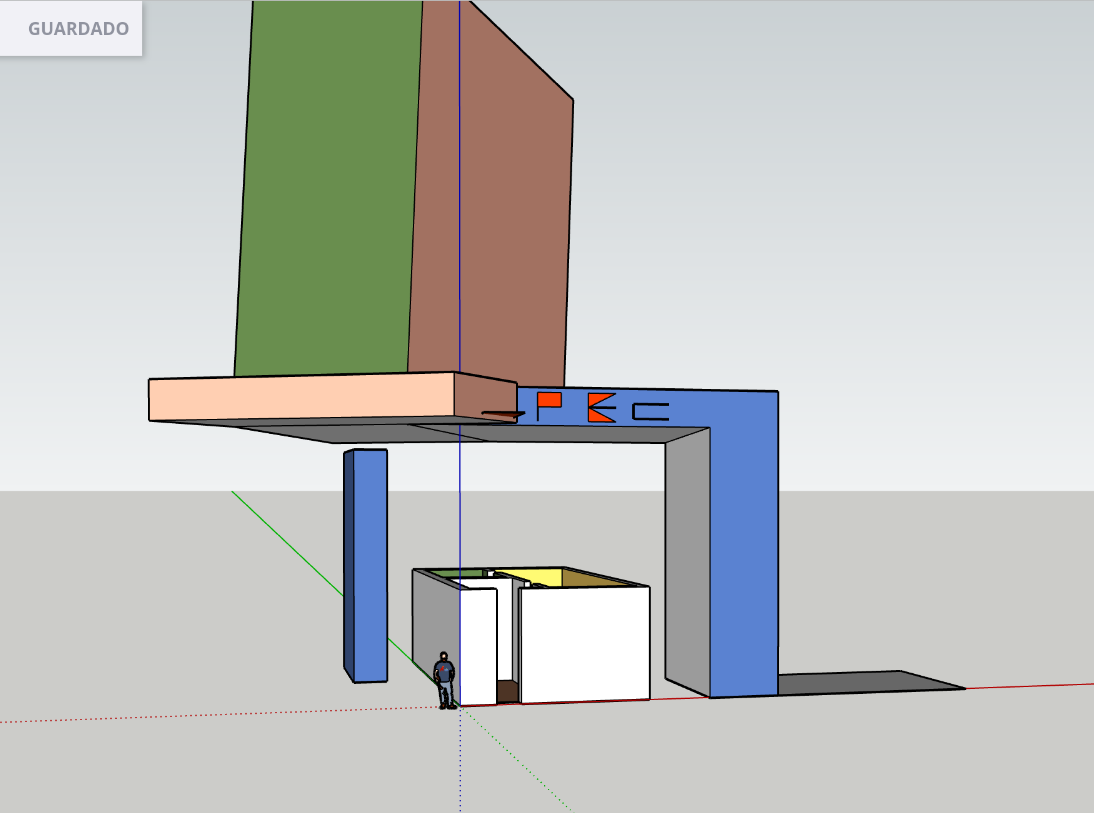This screenshot has width=1094, height=813.
Task: Click the peach slab's long front face
Action: click(x=300, y=399)
